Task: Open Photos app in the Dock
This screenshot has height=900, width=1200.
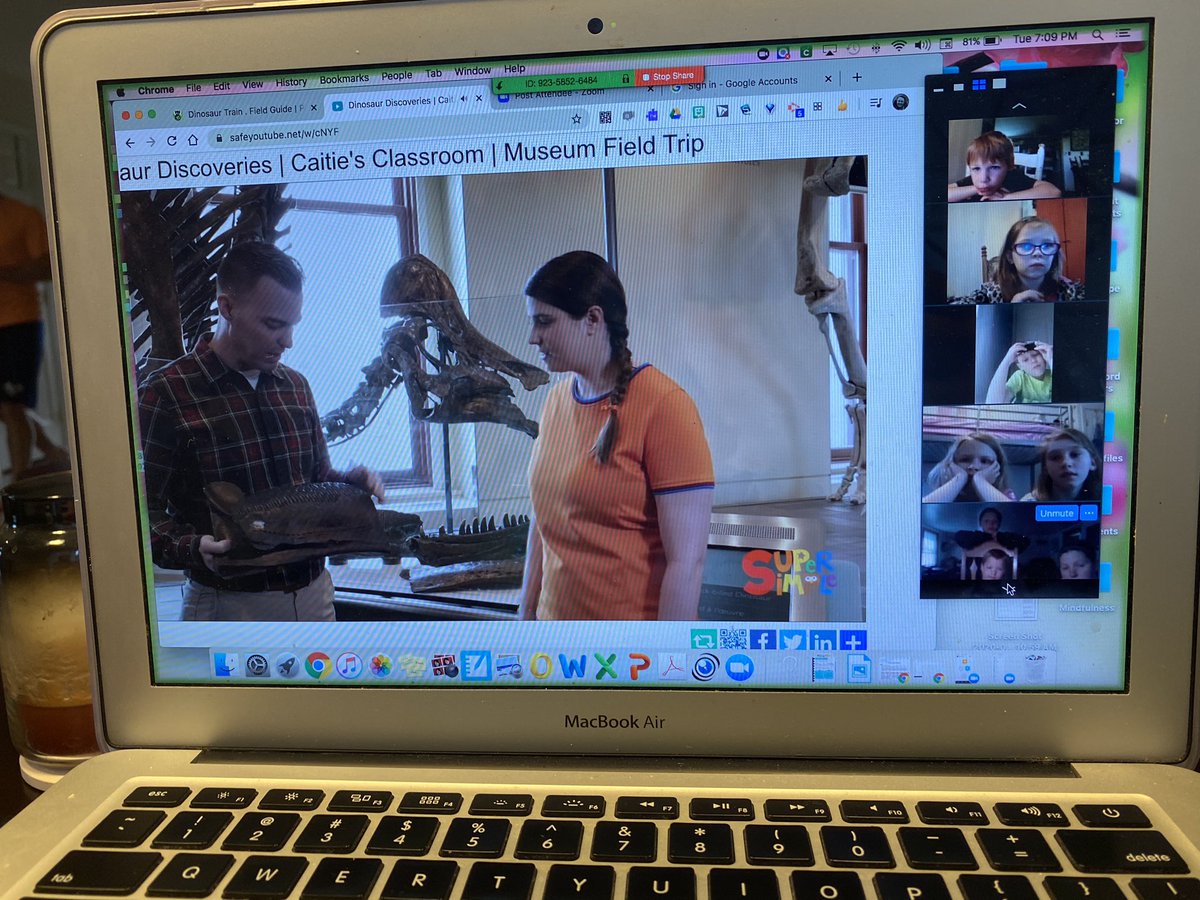Action: (380, 666)
